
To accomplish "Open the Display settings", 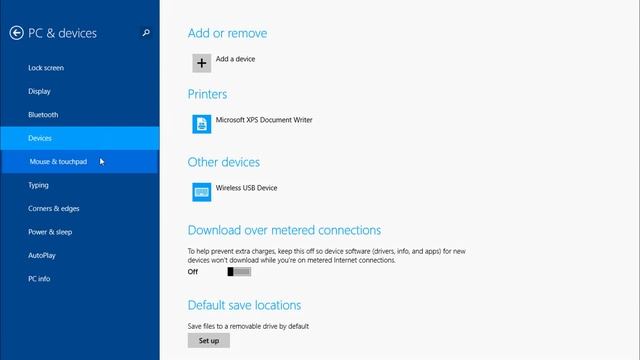I will [80, 91].
